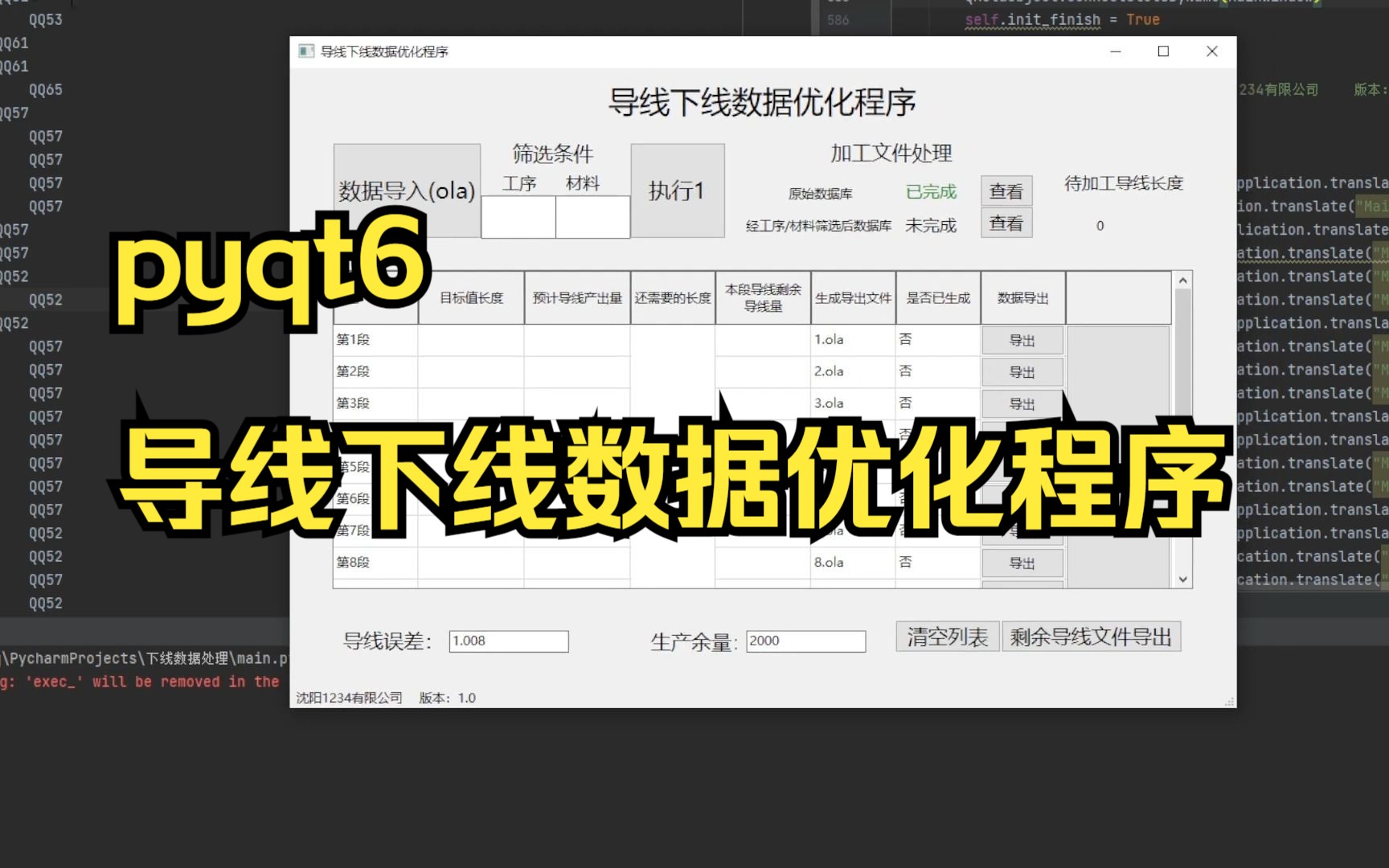Viewport: 1389px width, 868px height.
Task: Click the 目标值长度 column header
Action: [471, 298]
